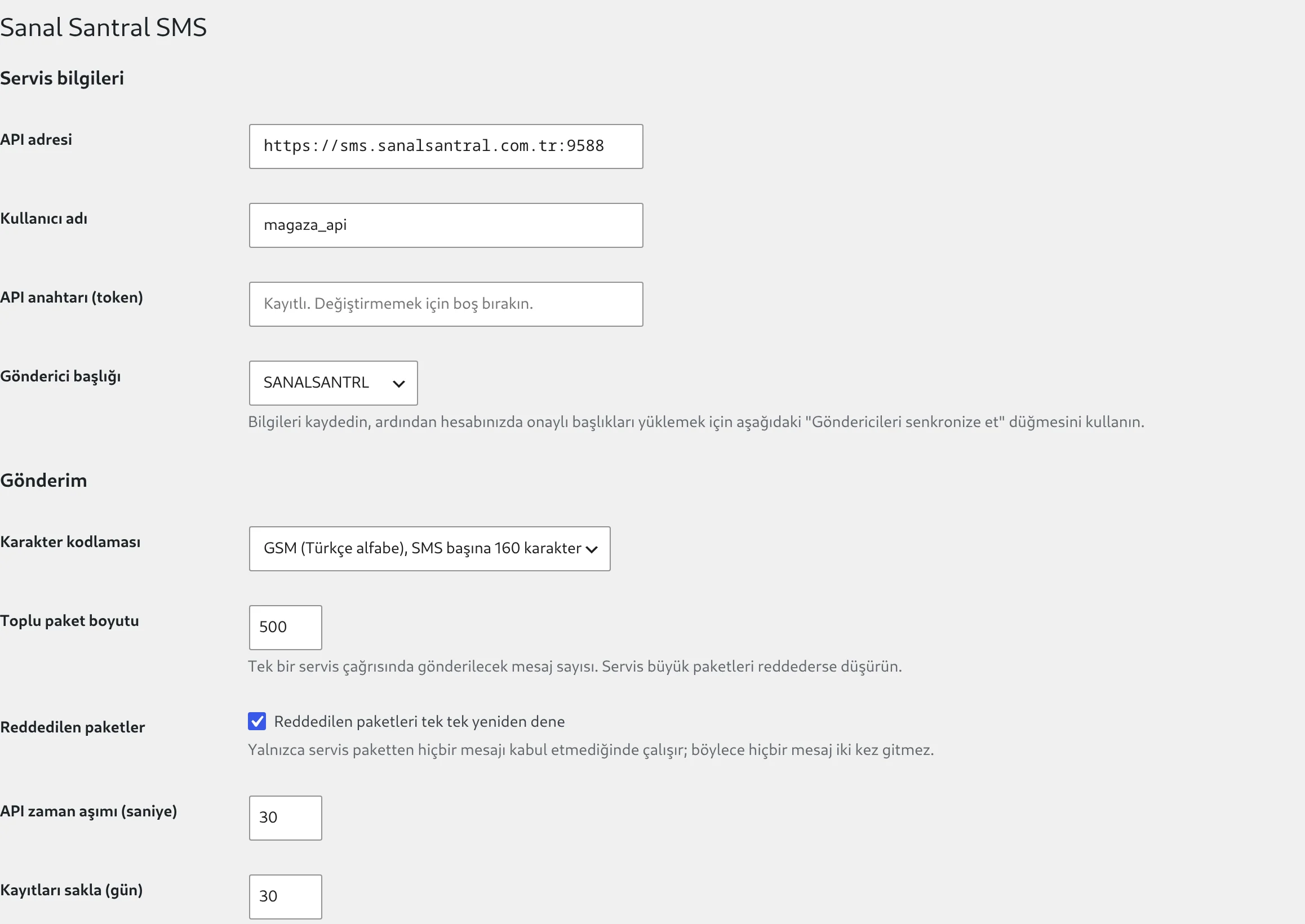Viewport: 1305px width, 924px height.
Task: Click the API zaman aşımı (saniye) label
Action: pyautogui.click(x=88, y=811)
